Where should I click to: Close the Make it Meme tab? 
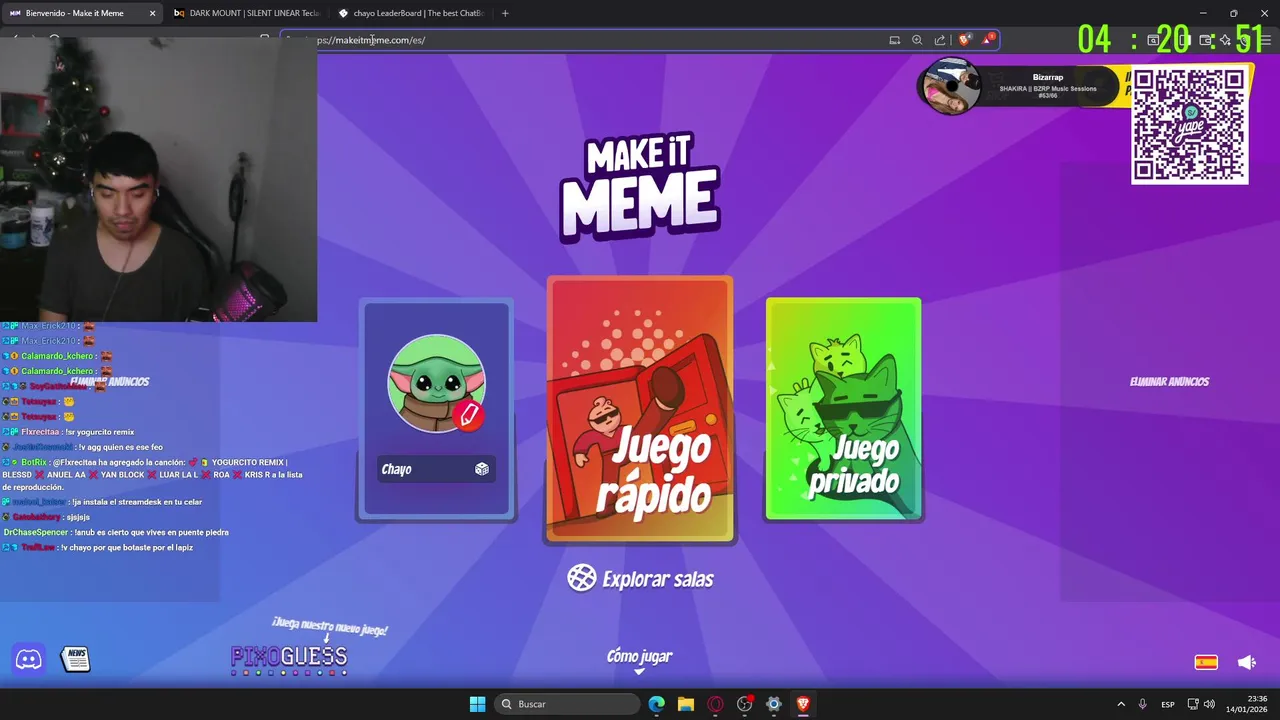pyautogui.click(x=152, y=13)
